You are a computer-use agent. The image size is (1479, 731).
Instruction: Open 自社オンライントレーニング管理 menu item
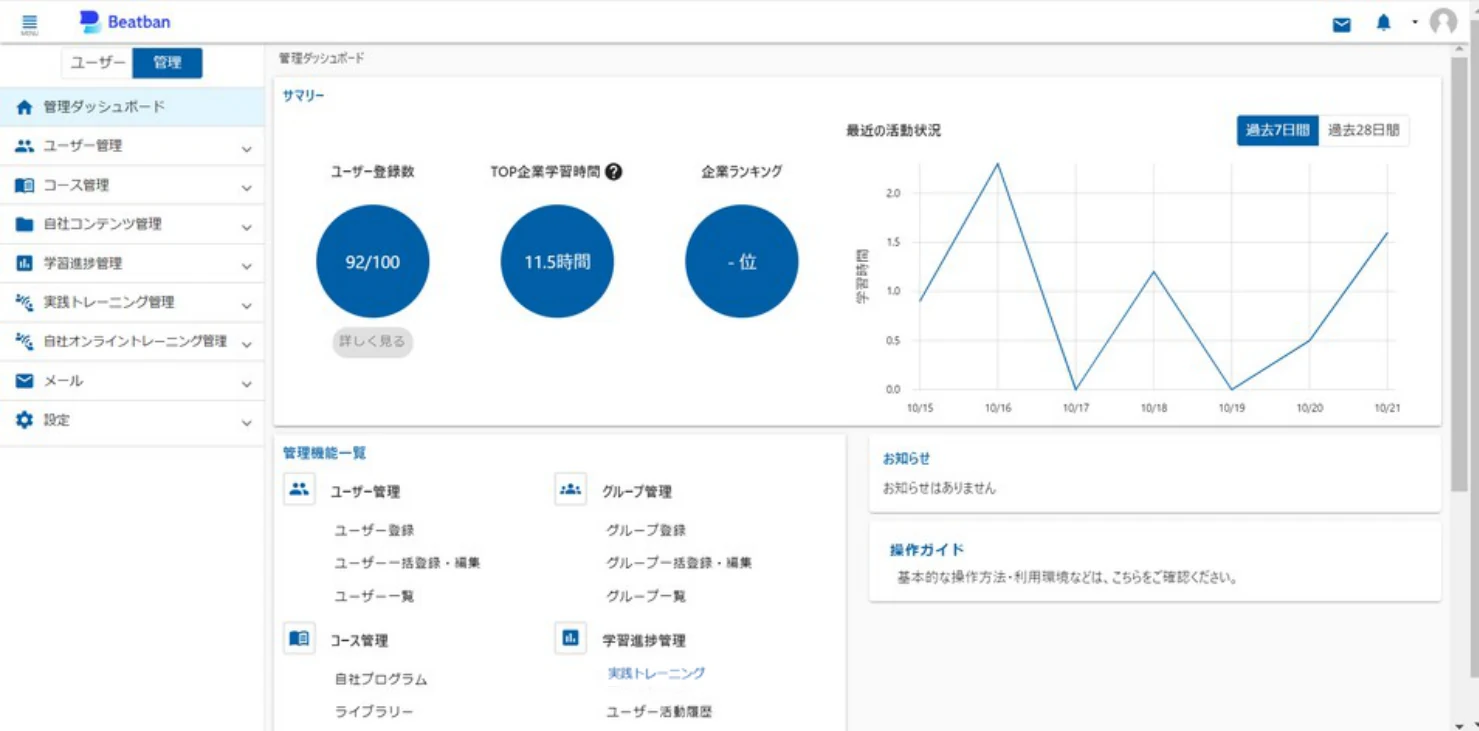(132, 342)
